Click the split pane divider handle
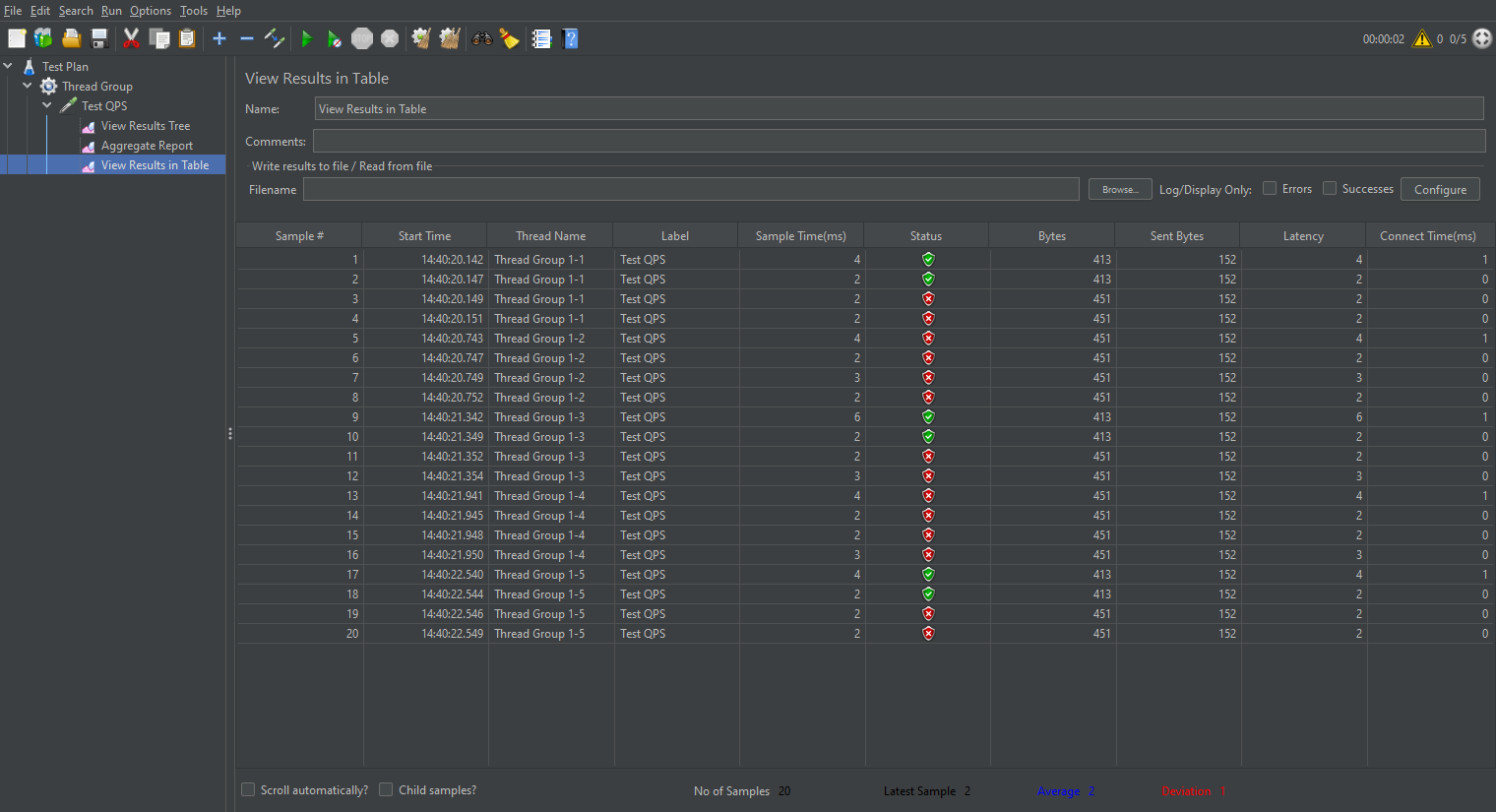 (230, 433)
